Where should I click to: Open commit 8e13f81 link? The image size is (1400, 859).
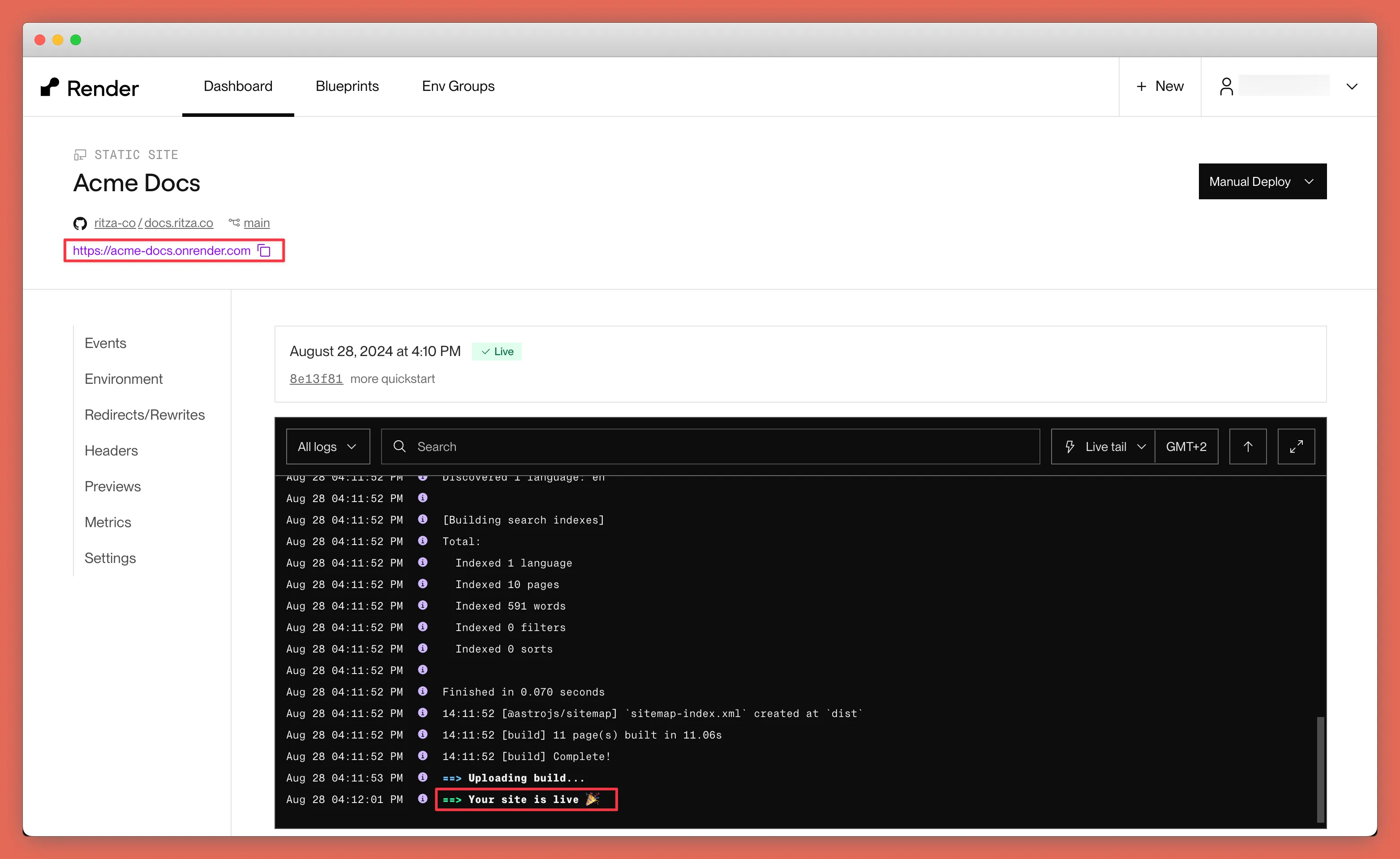pos(316,378)
